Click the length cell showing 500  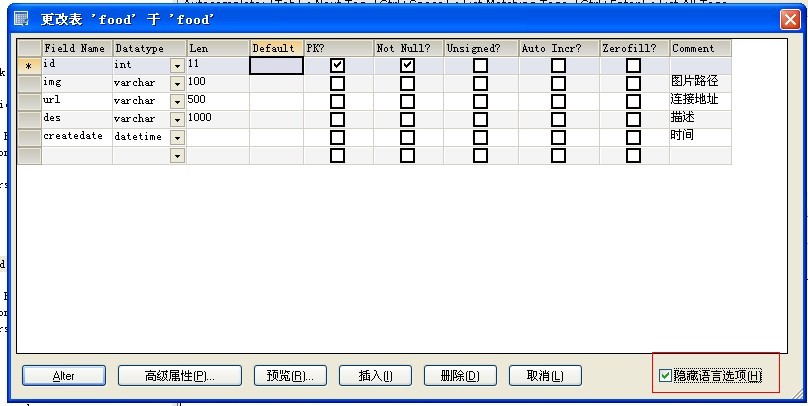(x=218, y=102)
